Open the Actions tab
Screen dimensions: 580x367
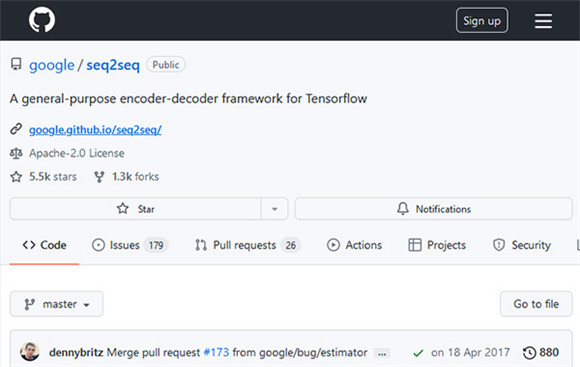pos(354,245)
